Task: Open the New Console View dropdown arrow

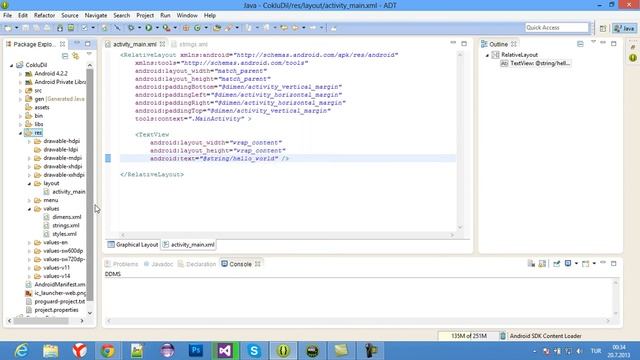Action: pyautogui.click(x=594, y=264)
